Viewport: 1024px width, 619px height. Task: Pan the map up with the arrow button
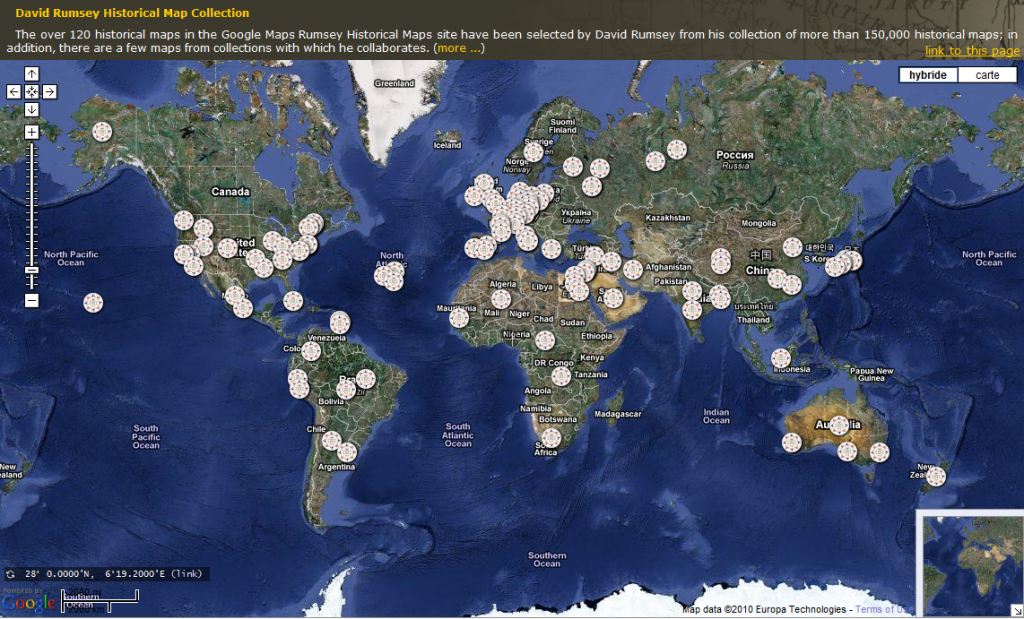coord(31,74)
